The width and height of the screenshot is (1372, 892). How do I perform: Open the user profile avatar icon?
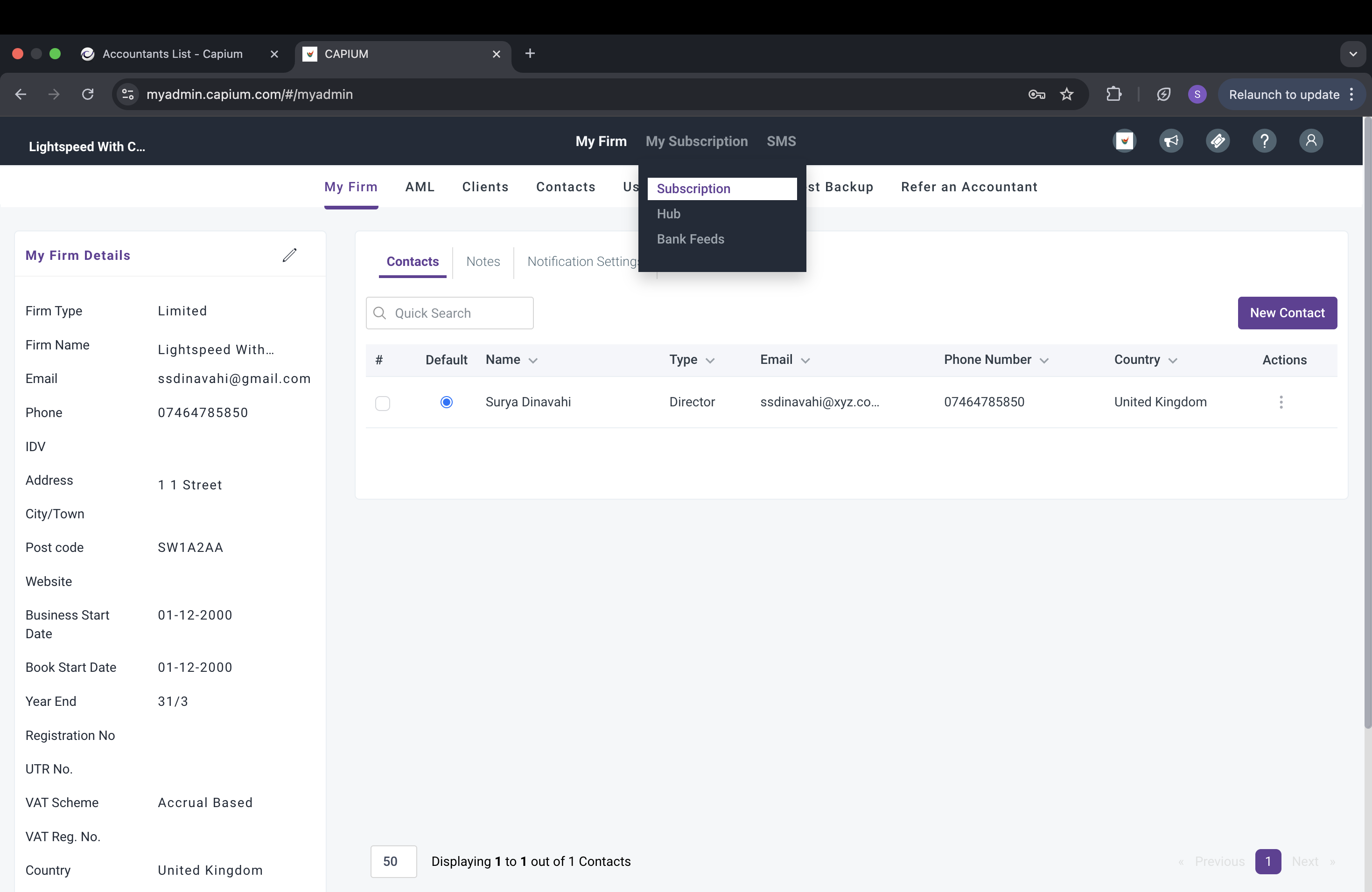pyautogui.click(x=1310, y=141)
